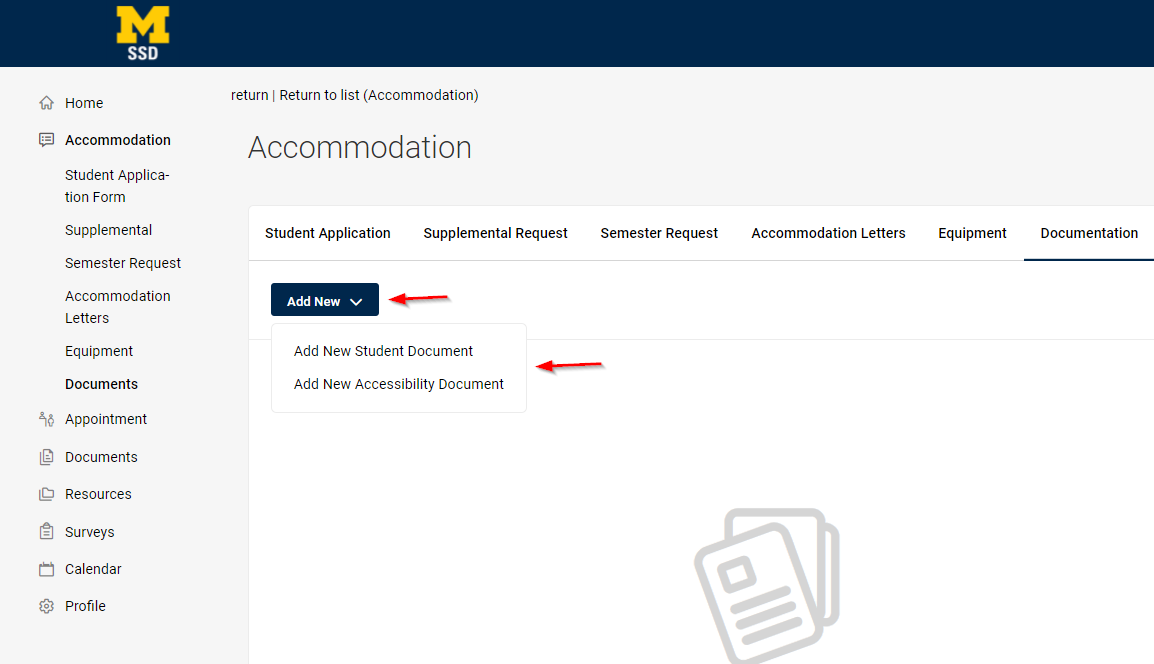Expand the Add New dropdown button
Screen dimensions: 1154x664
(x=324, y=301)
